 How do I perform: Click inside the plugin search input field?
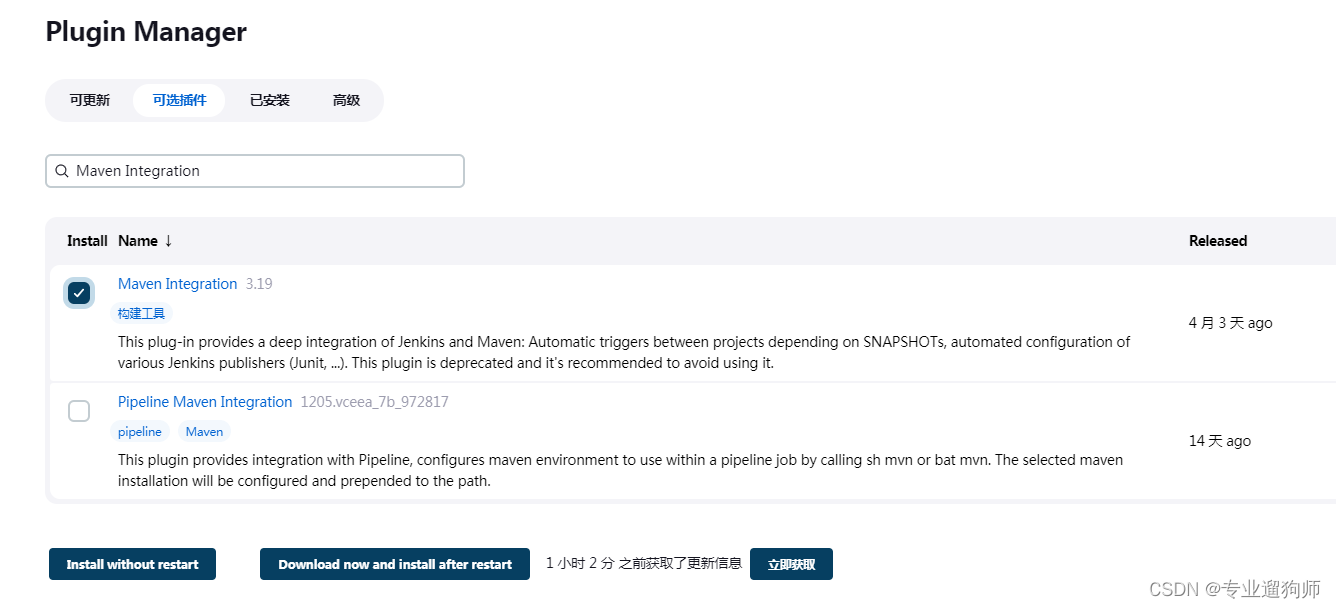(x=255, y=171)
